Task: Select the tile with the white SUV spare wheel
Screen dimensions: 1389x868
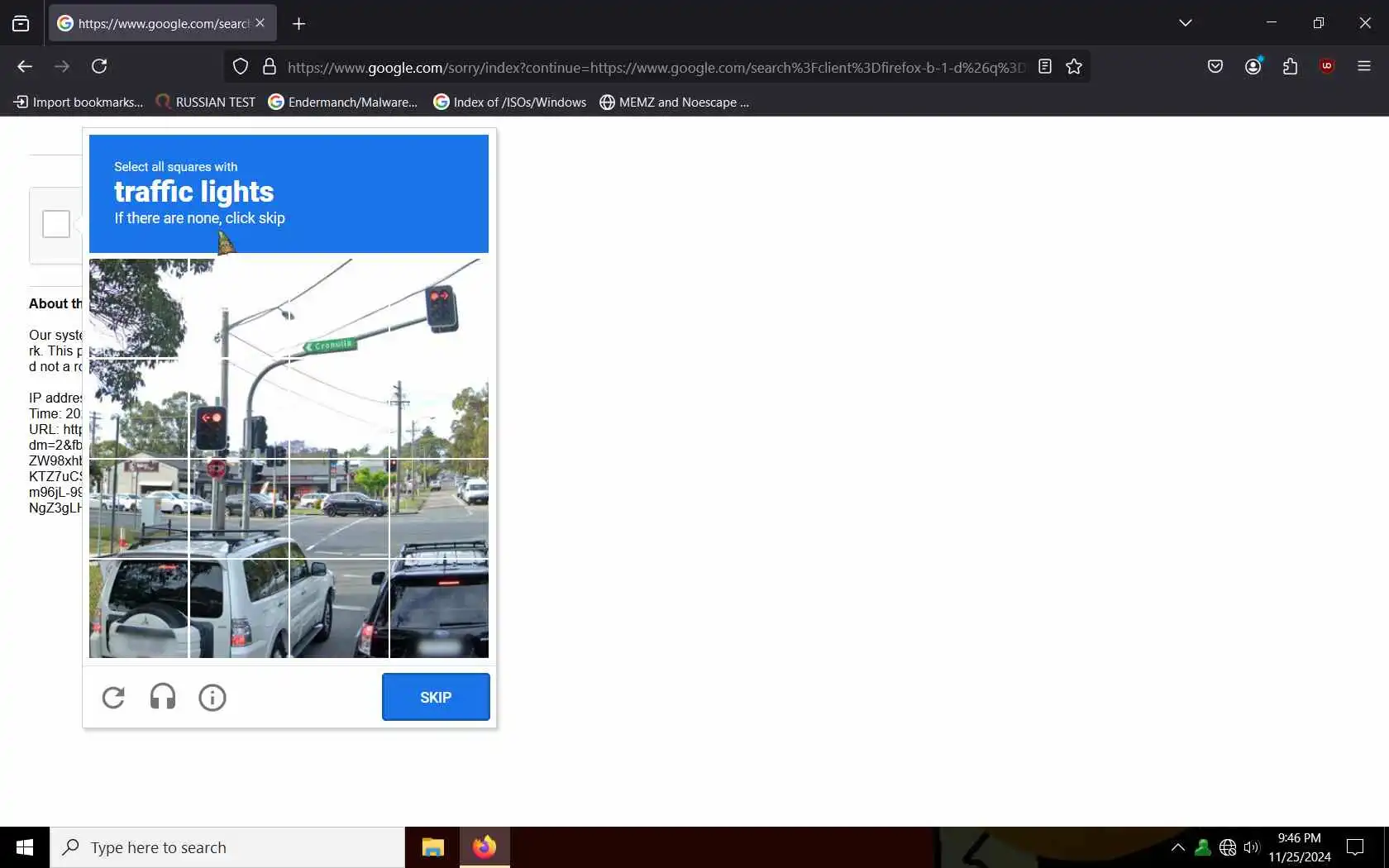Action: (138, 608)
